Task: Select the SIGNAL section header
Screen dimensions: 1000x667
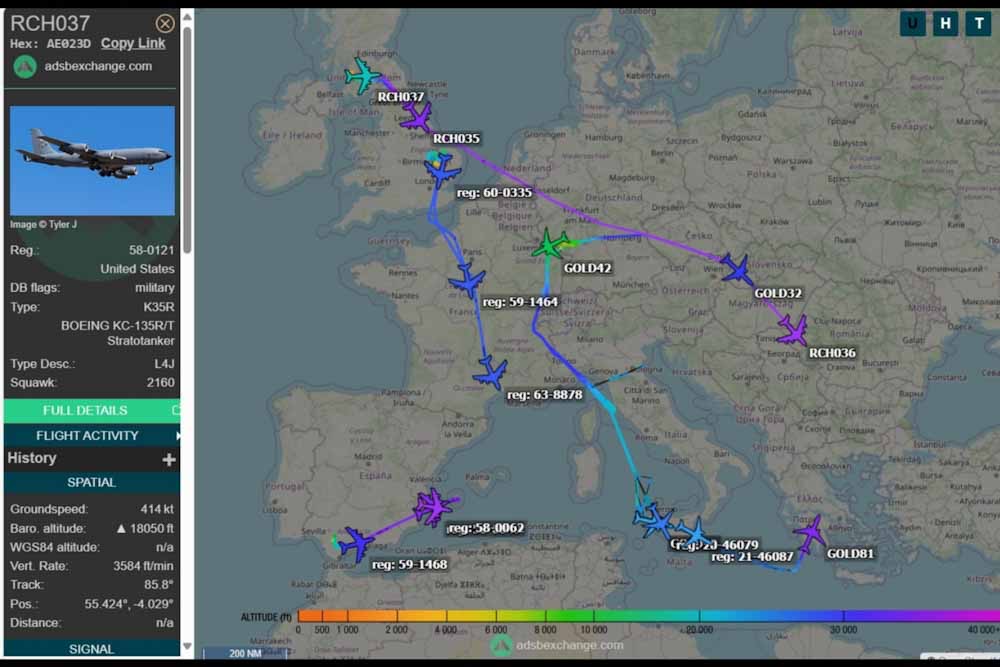Action: (91, 649)
